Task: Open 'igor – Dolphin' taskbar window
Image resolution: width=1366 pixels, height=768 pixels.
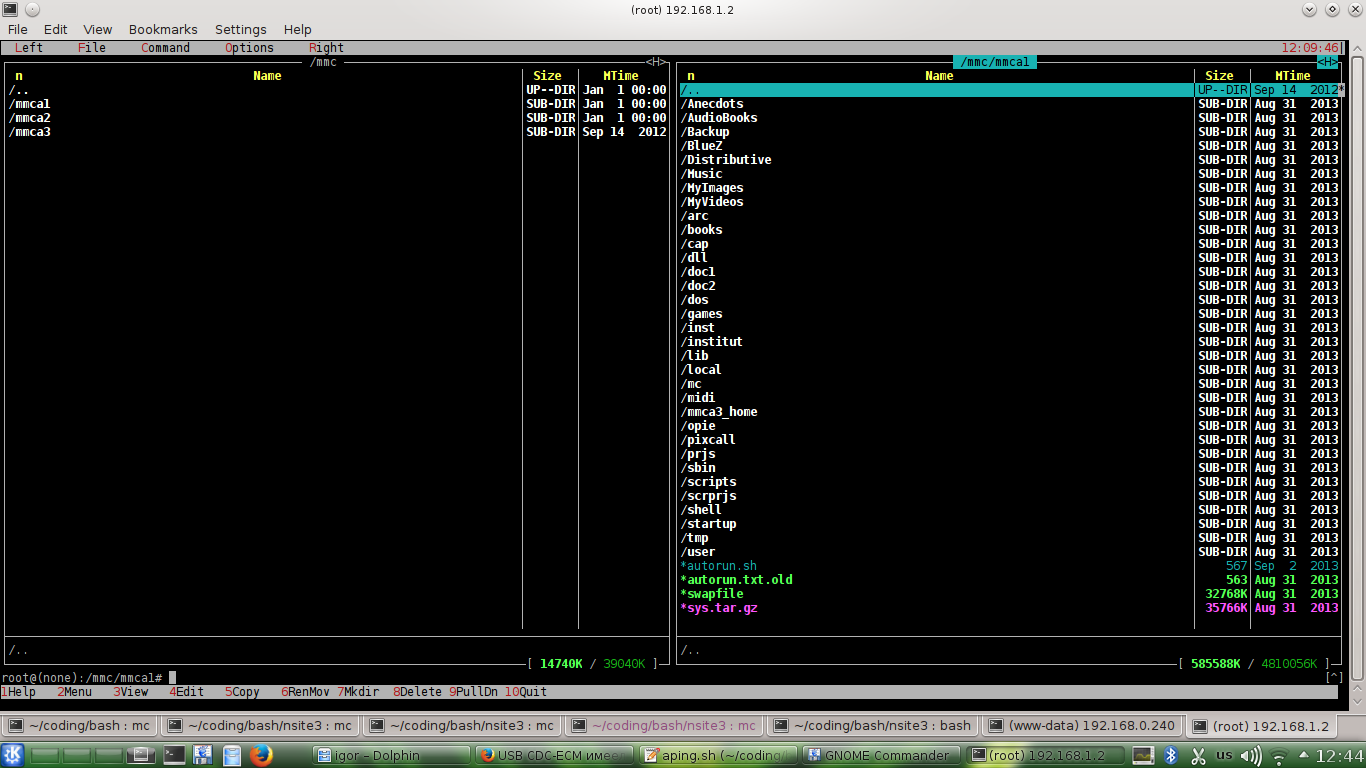Action: click(x=392, y=755)
